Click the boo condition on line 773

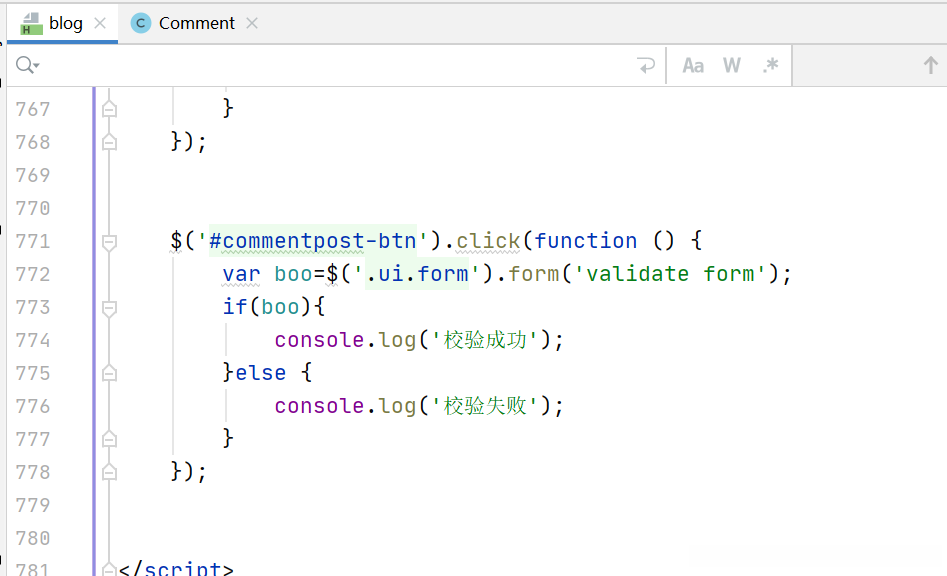281,307
